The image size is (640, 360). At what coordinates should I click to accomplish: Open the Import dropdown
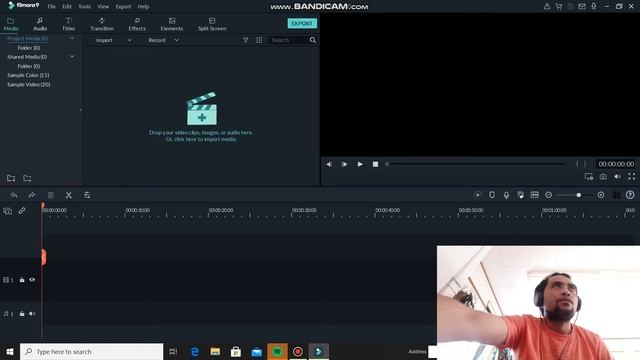[113, 40]
